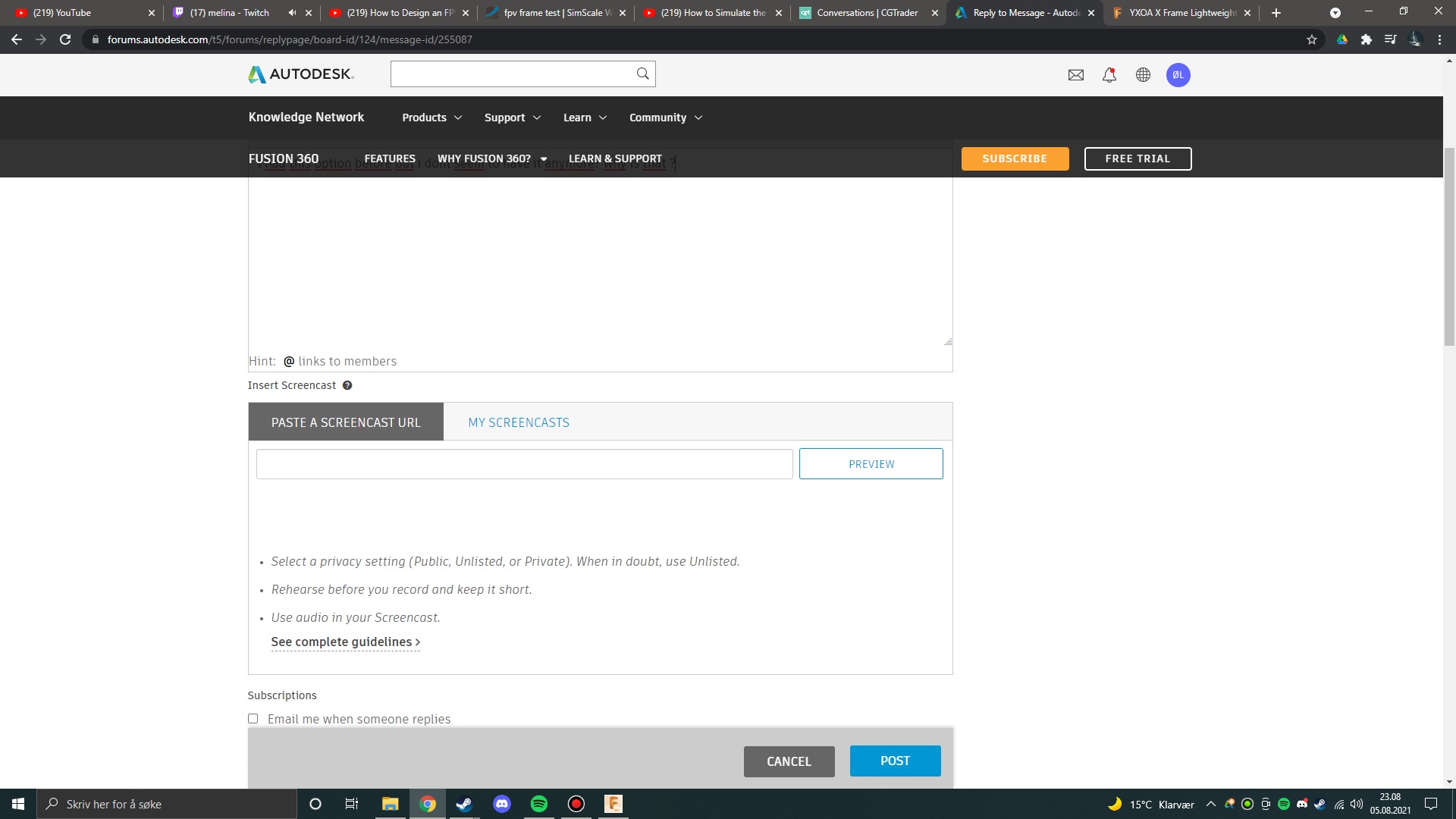Switch to My Screencasts tab
The image size is (1456, 819).
click(x=519, y=422)
